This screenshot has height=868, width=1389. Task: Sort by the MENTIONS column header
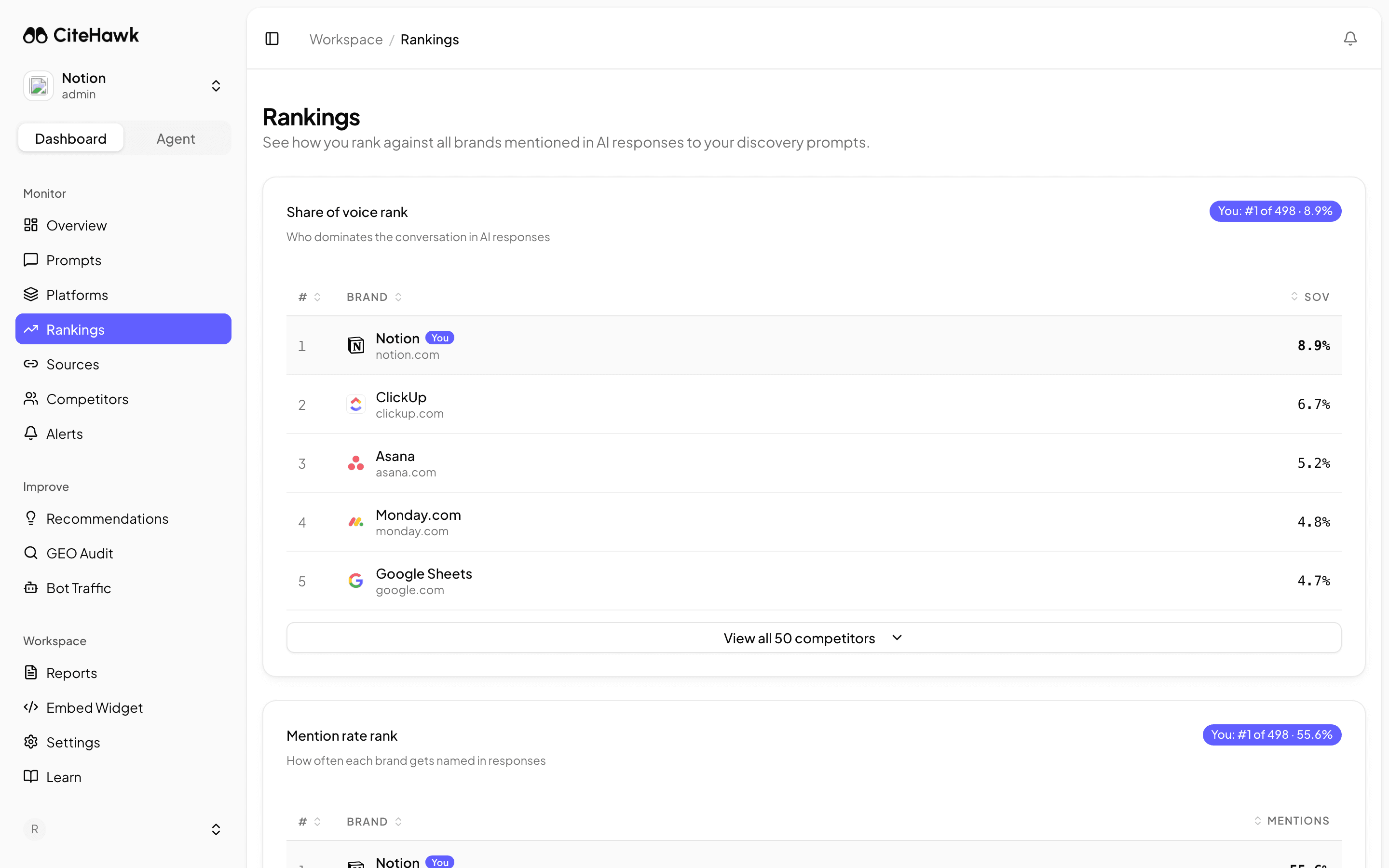[x=1292, y=821]
